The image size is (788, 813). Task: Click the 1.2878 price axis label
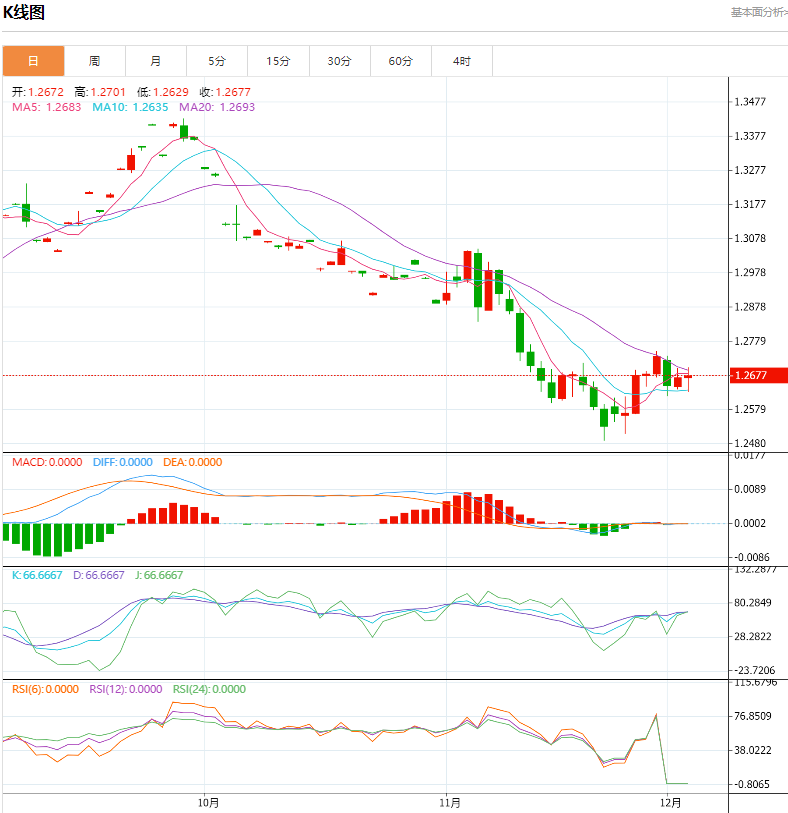click(750, 307)
